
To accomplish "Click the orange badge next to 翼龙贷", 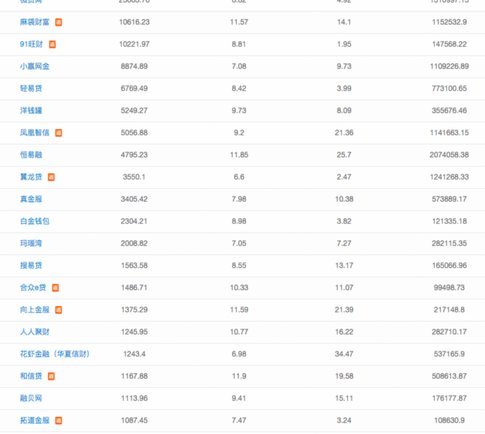I will coord(51,177).
